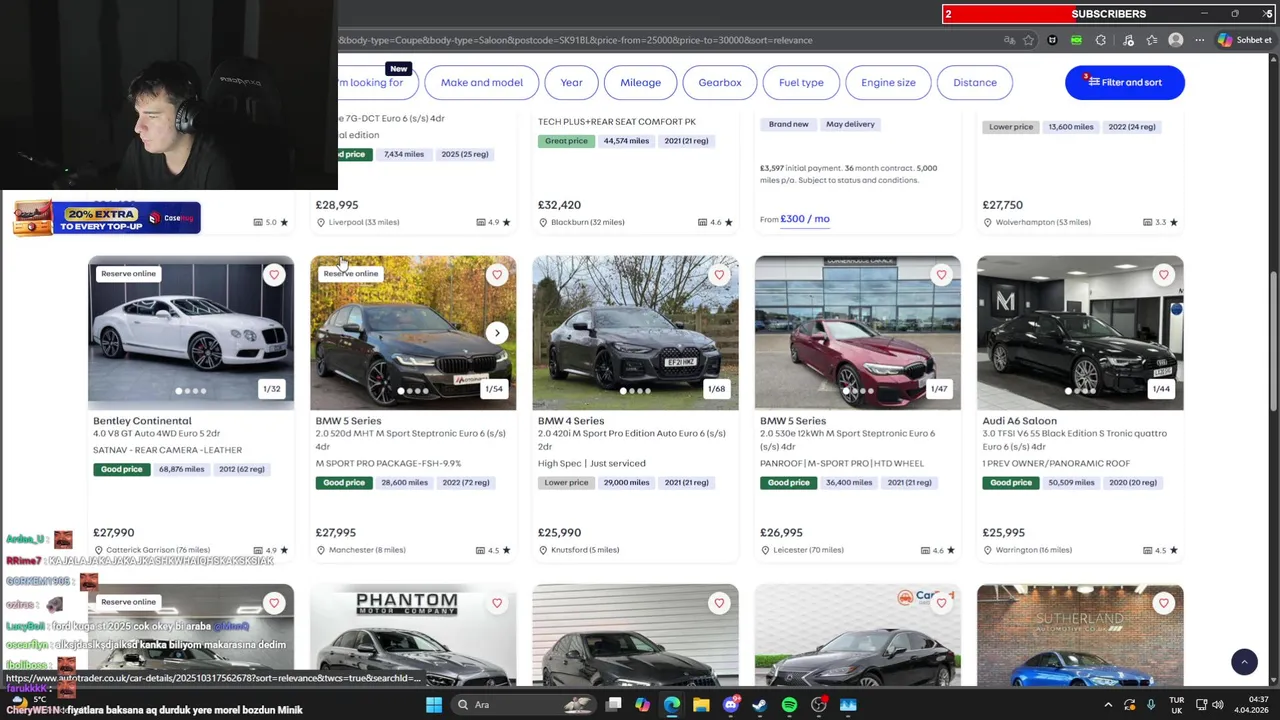The height and width of the screenshot is (720, 1280).
Task: Click 'Lower price' badge on BMW 4 Series
Action: (566, 483)
